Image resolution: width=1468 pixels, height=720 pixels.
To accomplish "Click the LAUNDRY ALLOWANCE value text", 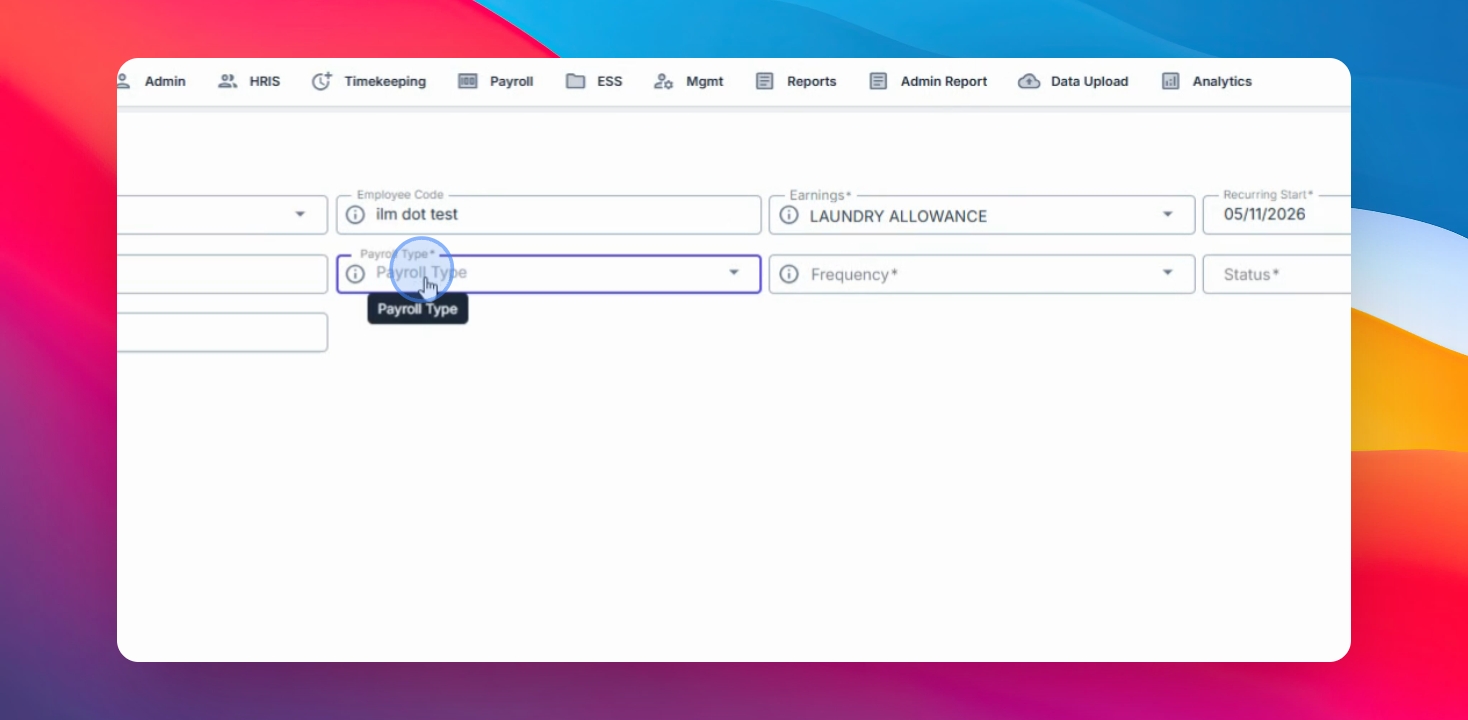I will point(898,216).
